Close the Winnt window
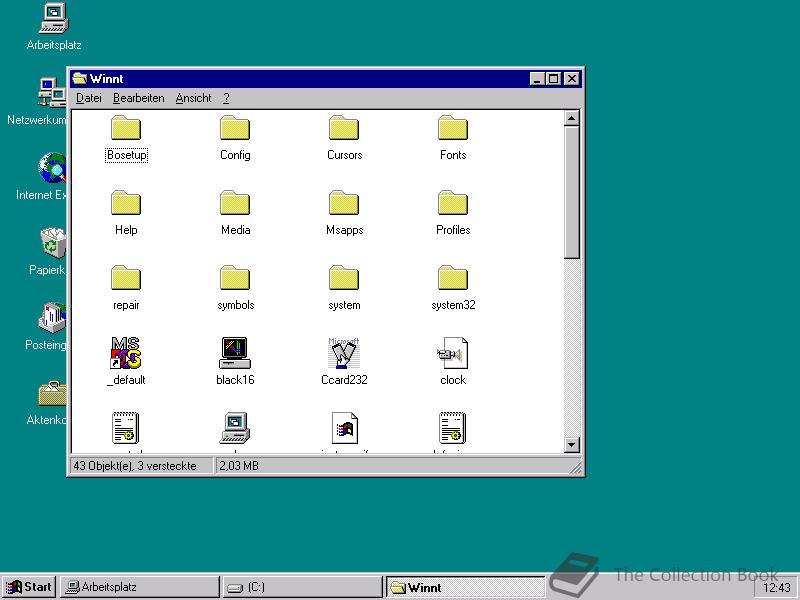This screenshot has width=800, height=600. (x=572, y=79)
